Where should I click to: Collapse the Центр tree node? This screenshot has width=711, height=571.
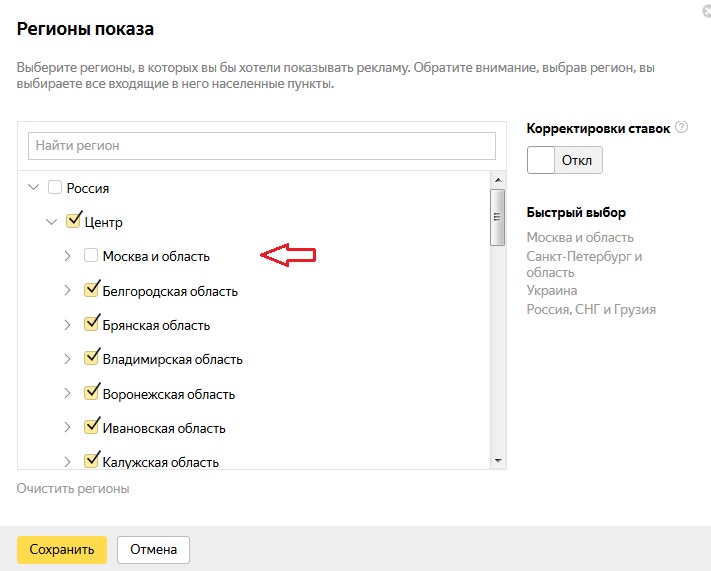click(52, 222)
